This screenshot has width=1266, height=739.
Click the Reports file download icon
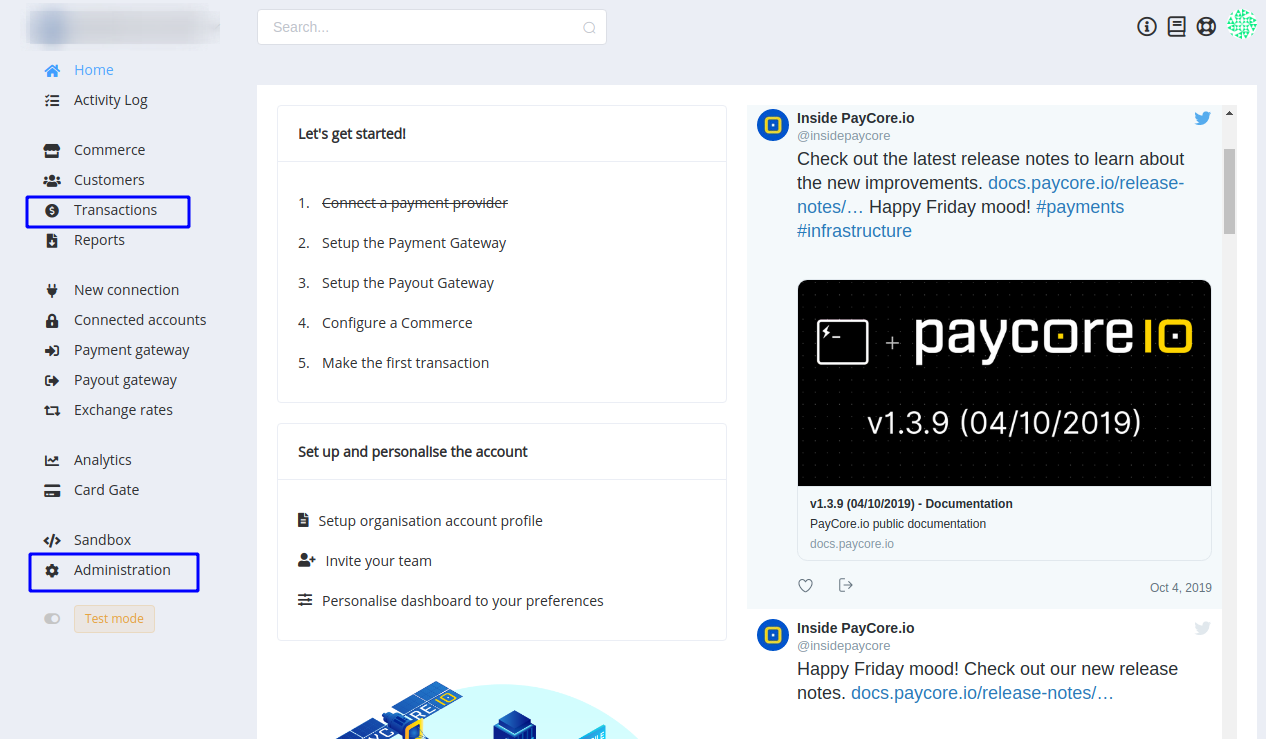coord(52,241)
